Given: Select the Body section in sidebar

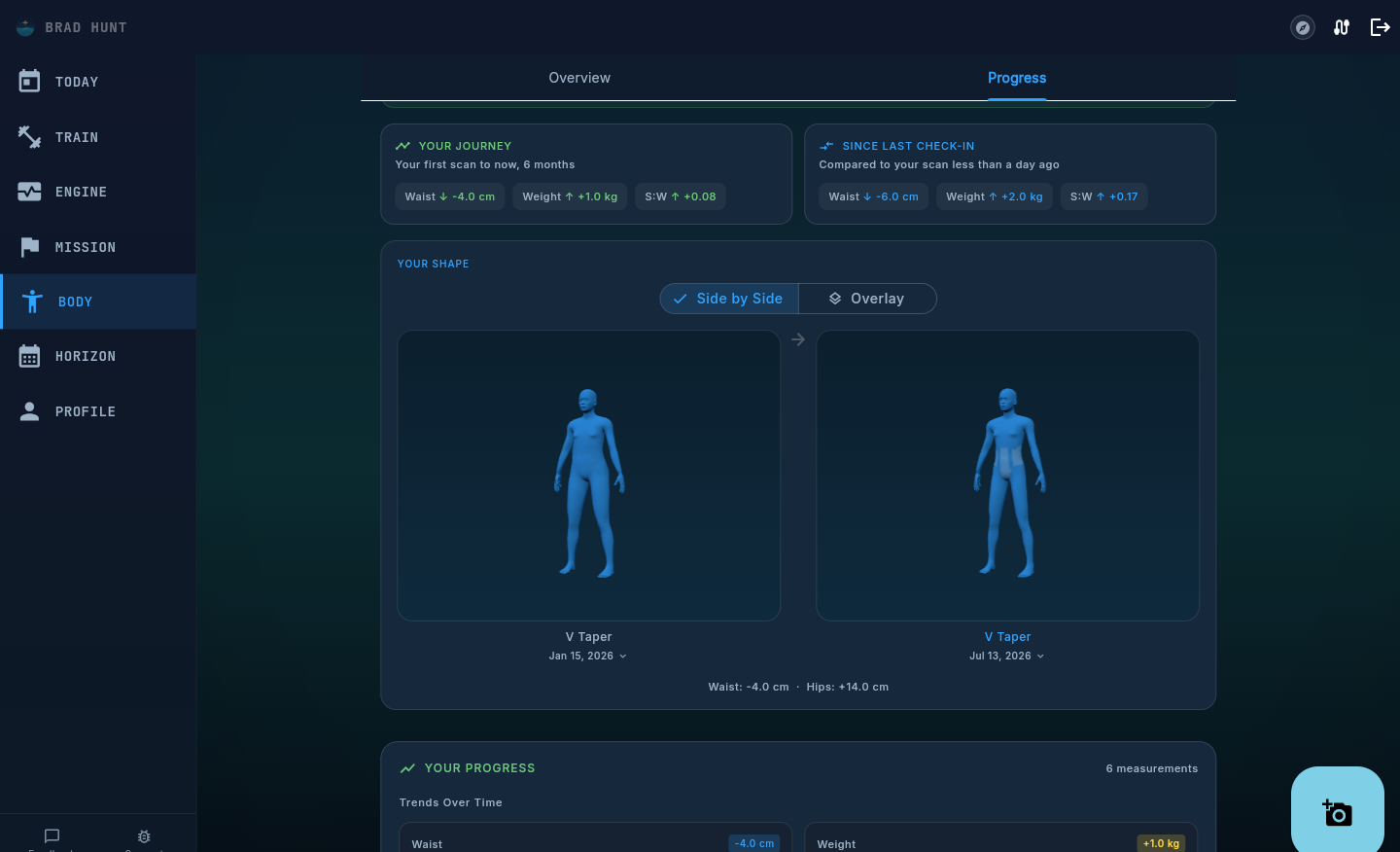Looking at the screenshot, I should pyautogui.click(x=97, y=302).
